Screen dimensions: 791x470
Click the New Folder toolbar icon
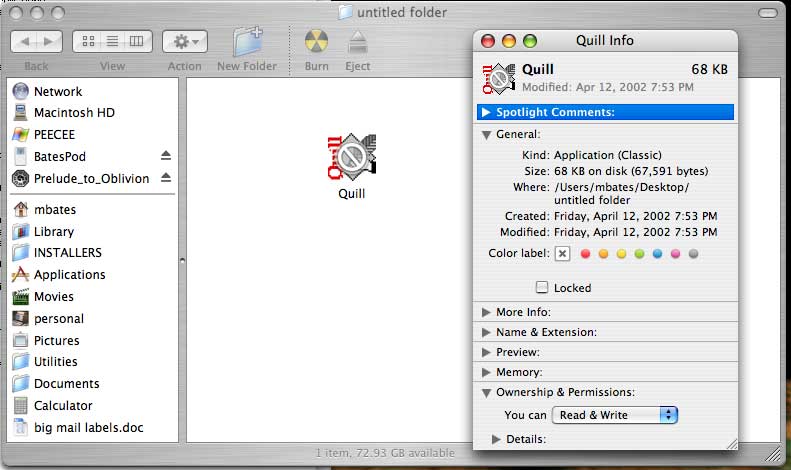[247, 41]
